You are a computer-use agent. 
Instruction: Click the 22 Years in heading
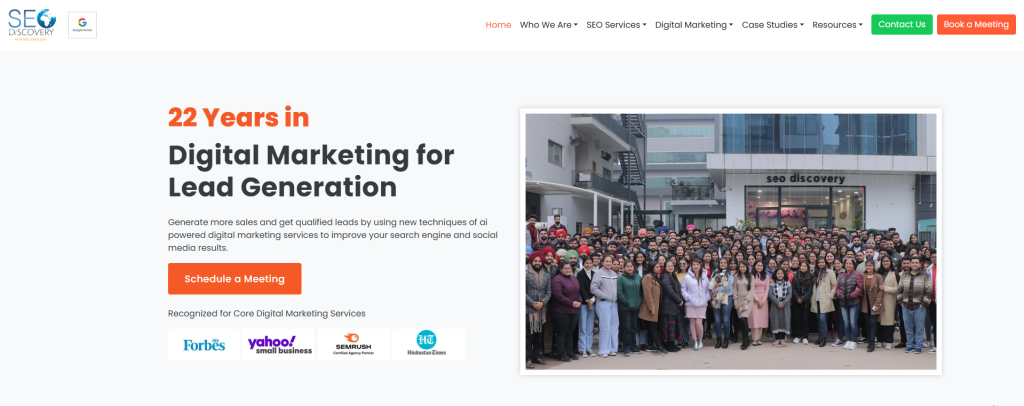(238, 117)
